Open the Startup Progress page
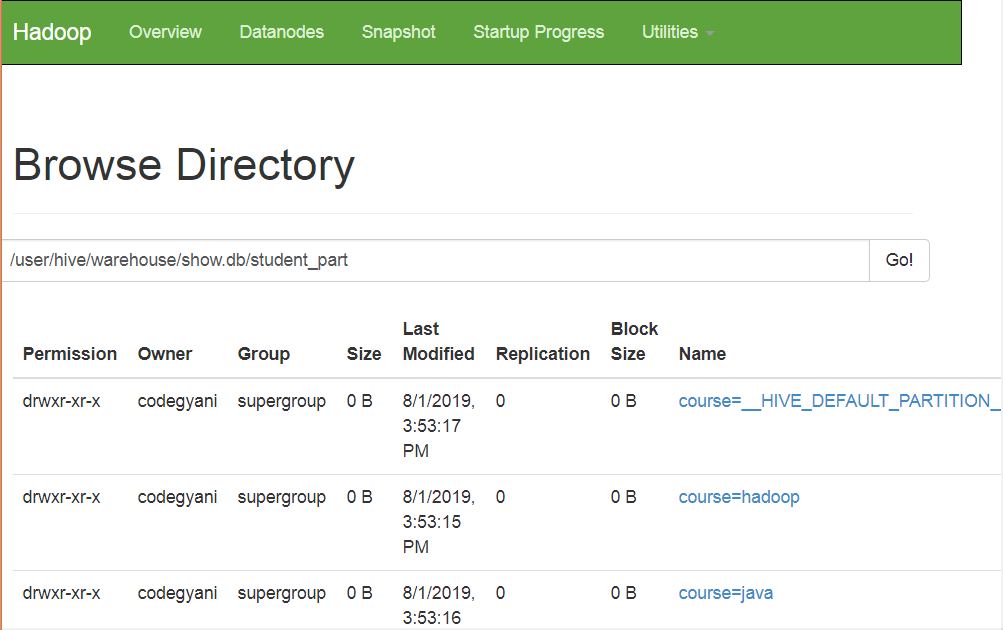 pos(538,32)
